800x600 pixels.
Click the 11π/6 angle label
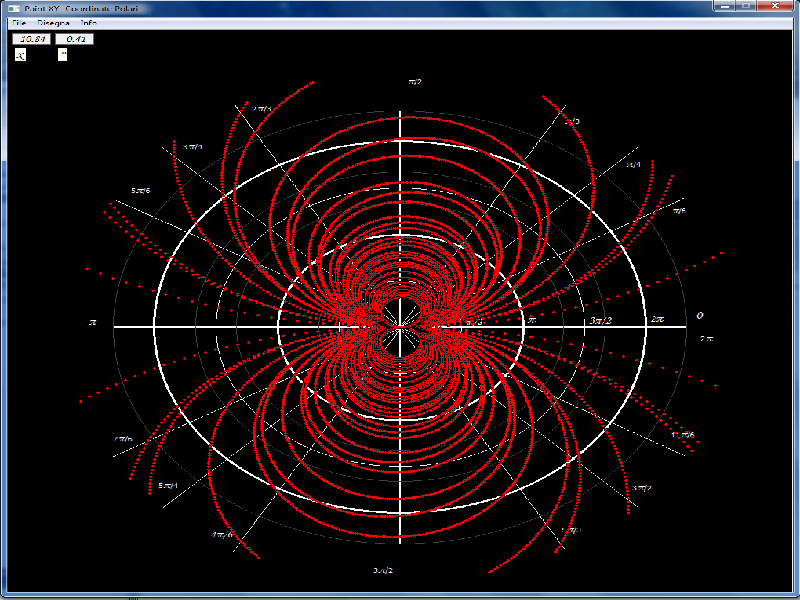pos(683,435)
